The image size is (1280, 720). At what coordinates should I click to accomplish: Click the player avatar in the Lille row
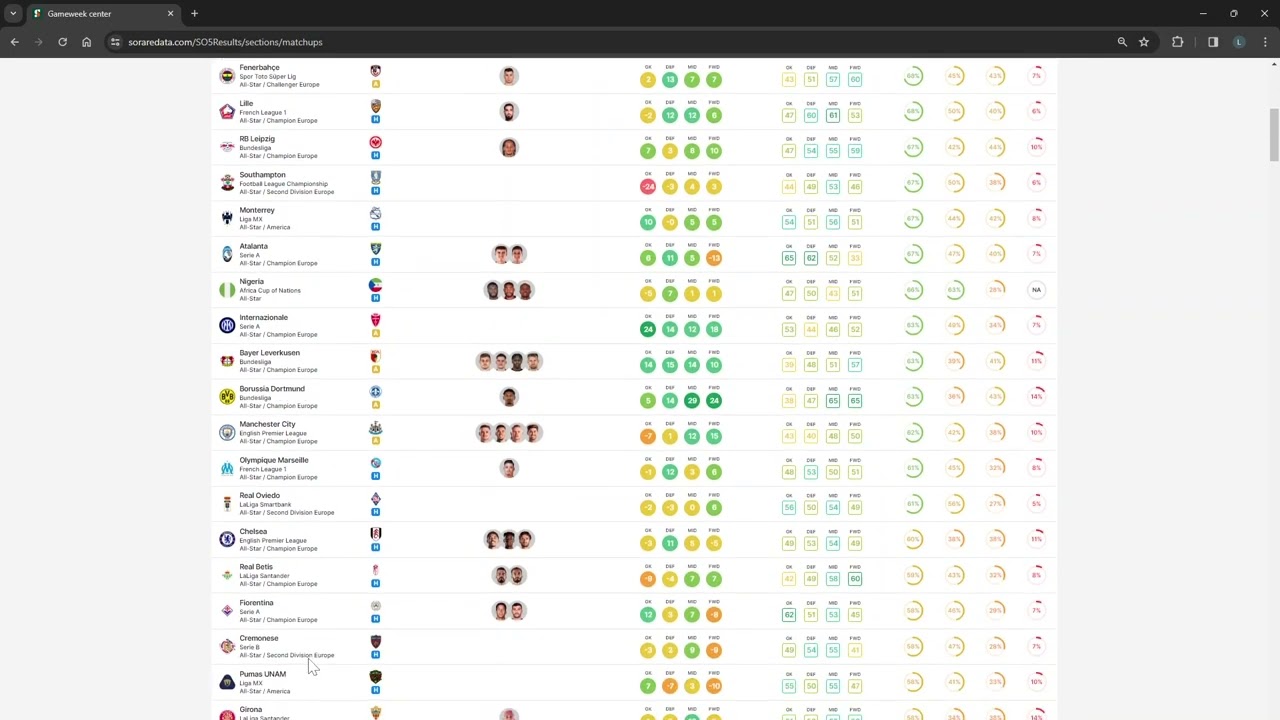(509, 111)
